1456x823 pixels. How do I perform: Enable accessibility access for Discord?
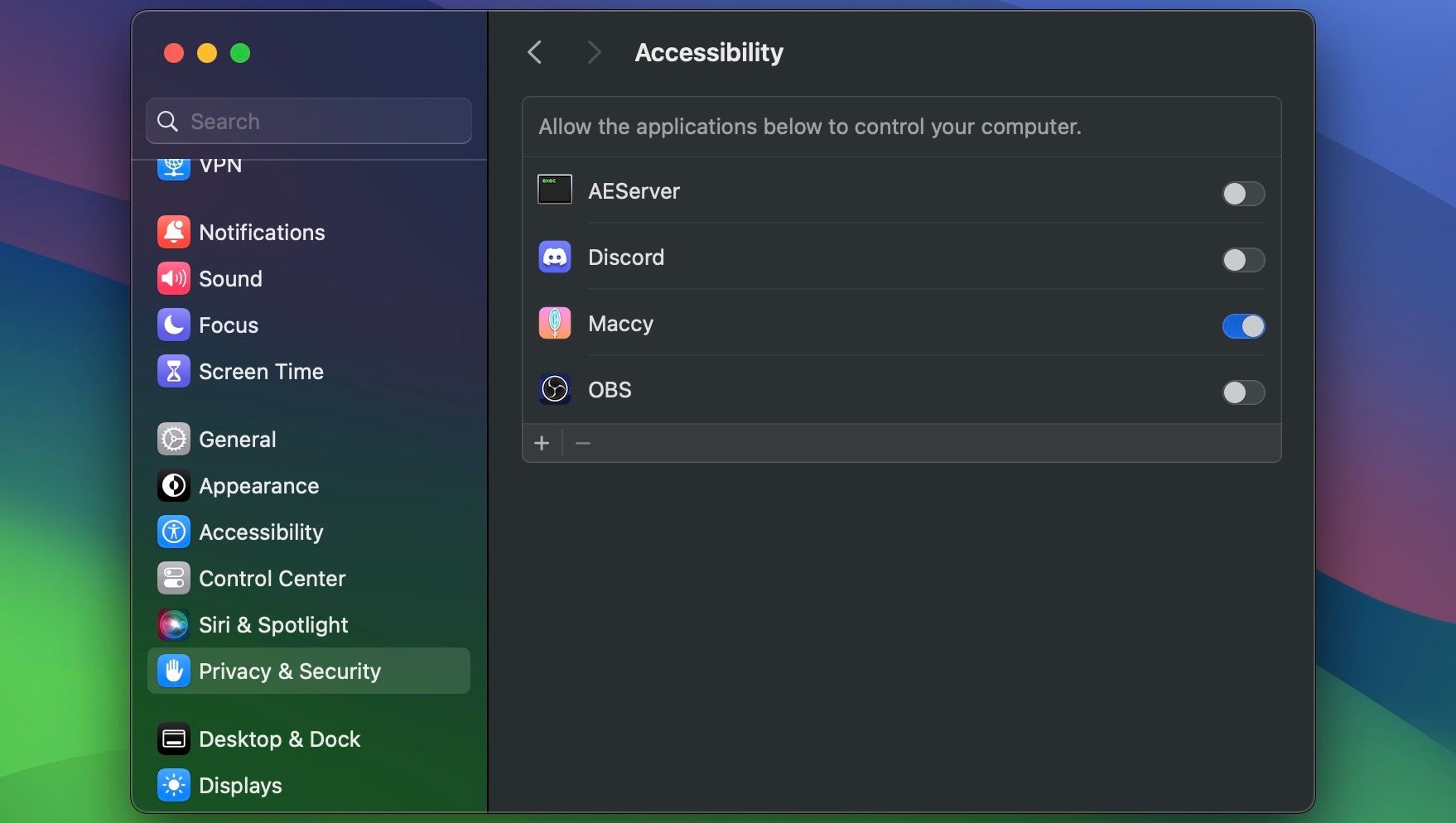pyautogui.click(x=1243, y=260)
